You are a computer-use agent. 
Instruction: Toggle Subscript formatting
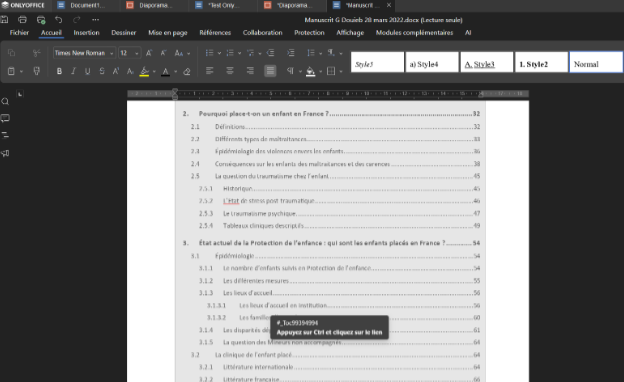(130, 71)
